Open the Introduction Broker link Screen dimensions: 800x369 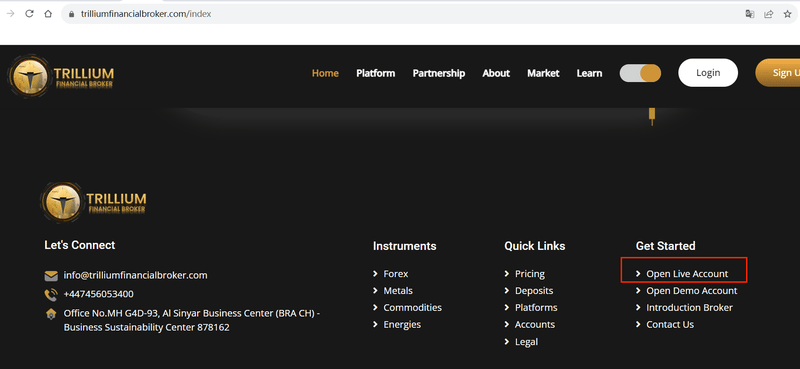(x=689, y=308)
